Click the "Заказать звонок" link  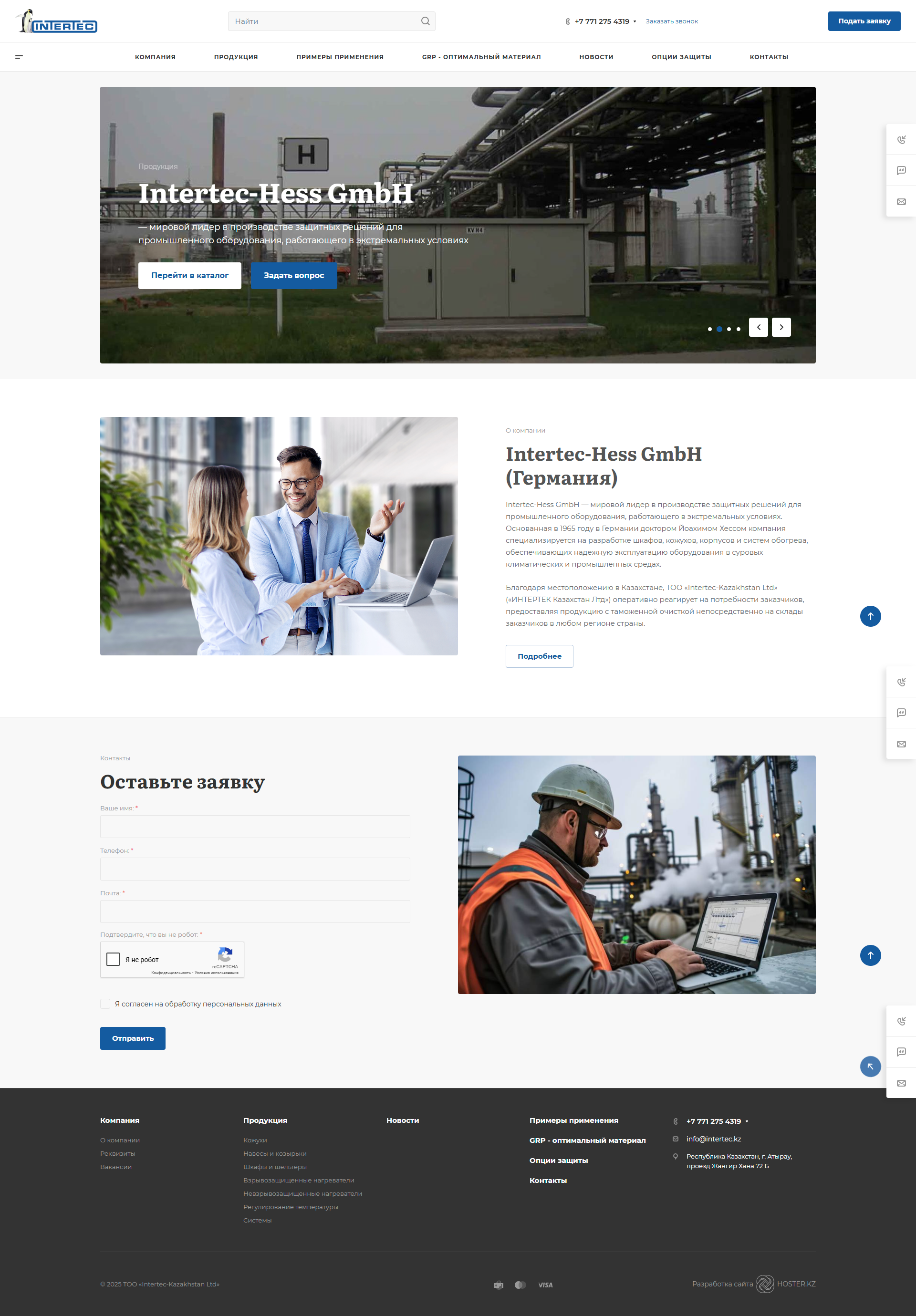[x=672, y=21]
